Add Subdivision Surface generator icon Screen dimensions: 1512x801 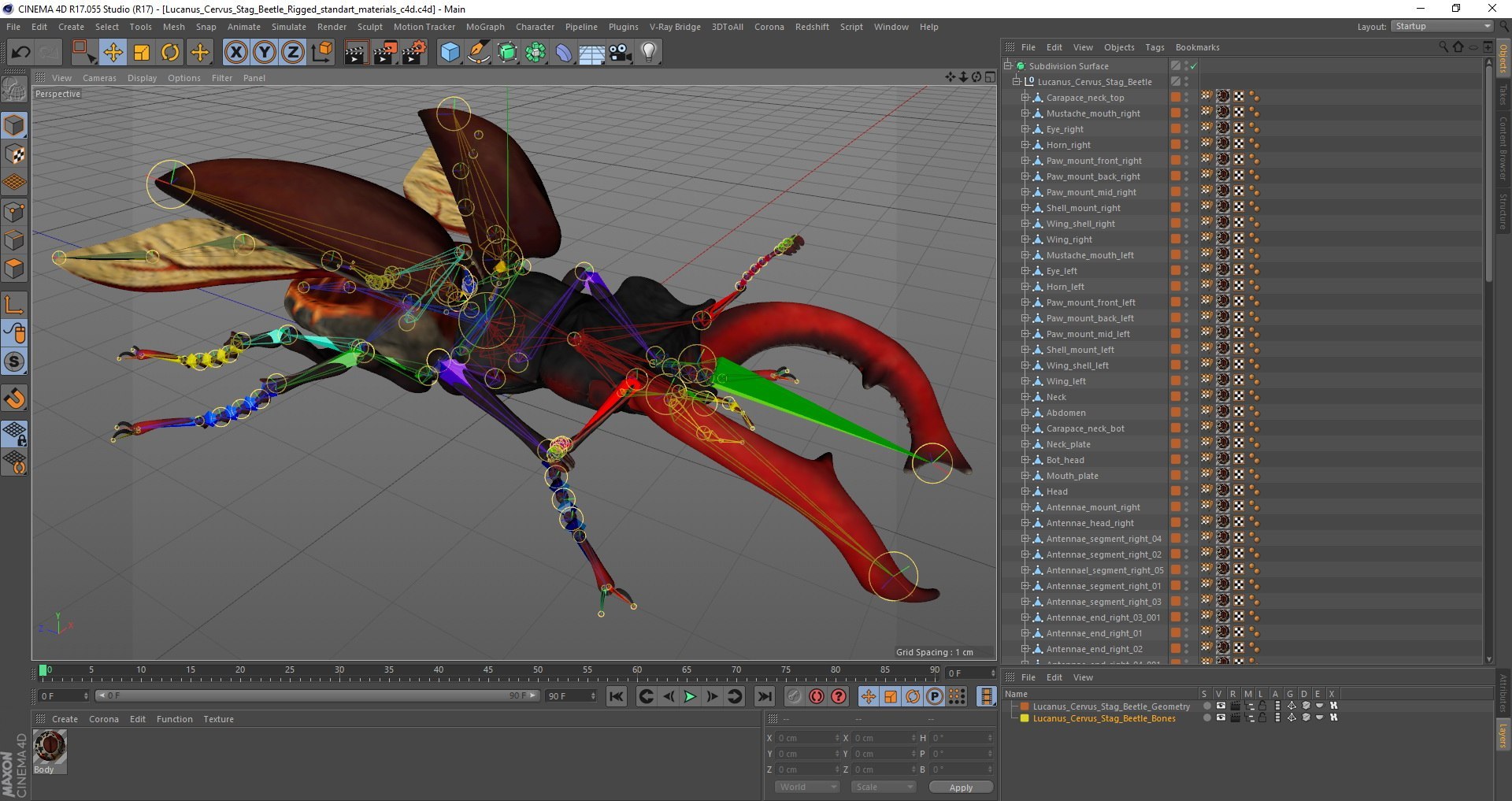point(507,53)
